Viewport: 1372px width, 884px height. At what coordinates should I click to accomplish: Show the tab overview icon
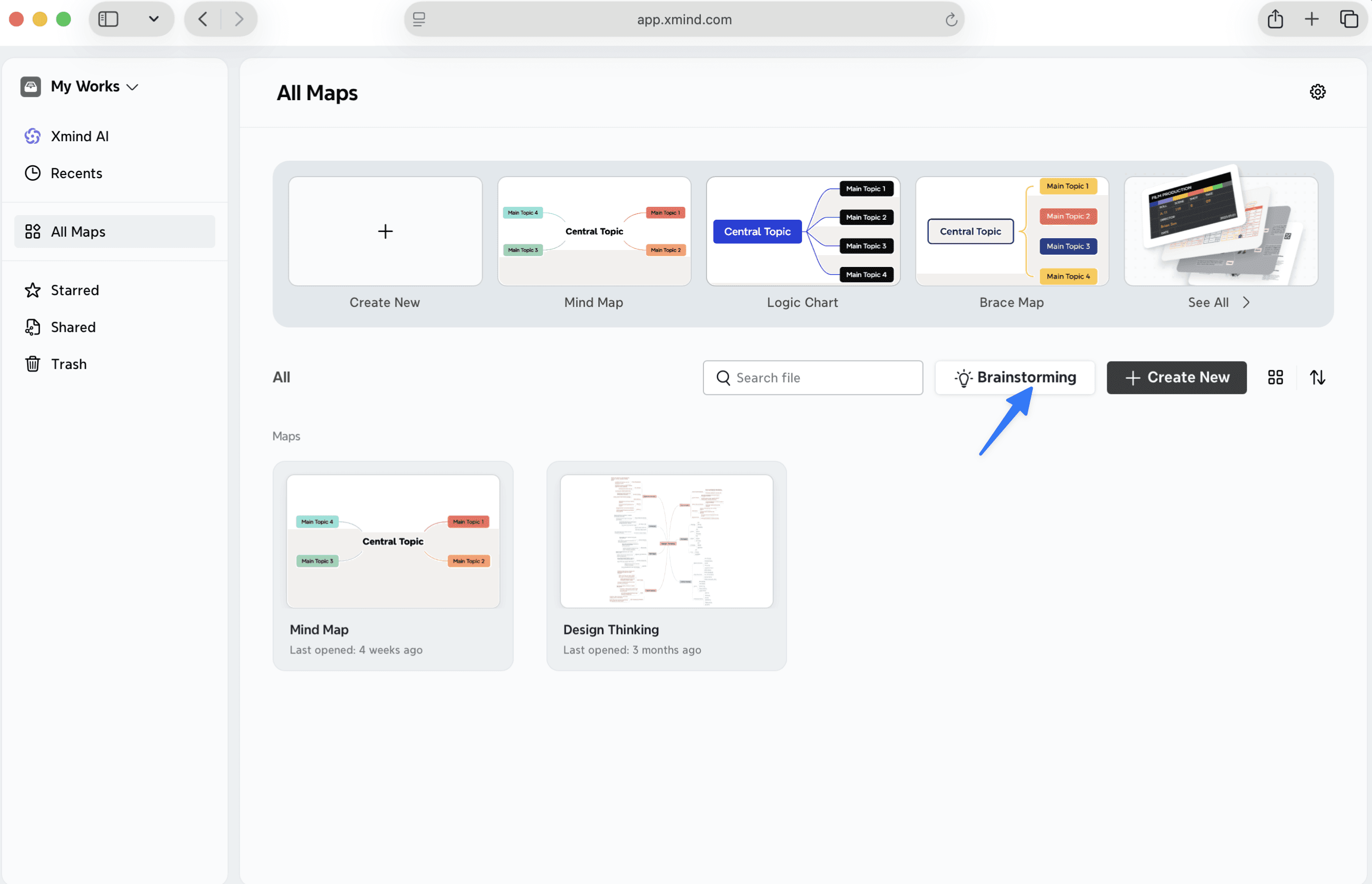[x=1348, y=19]
